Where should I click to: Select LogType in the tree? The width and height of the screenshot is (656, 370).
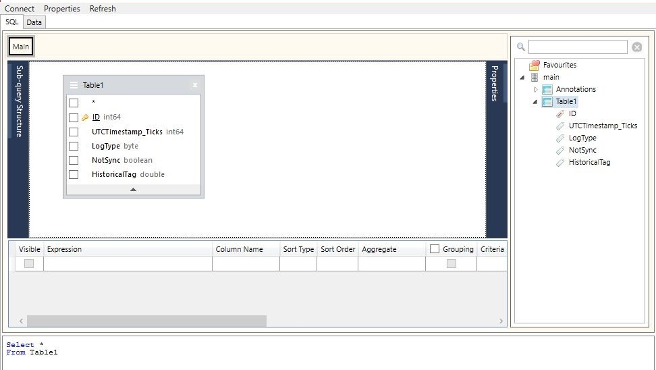click(582, 138)
